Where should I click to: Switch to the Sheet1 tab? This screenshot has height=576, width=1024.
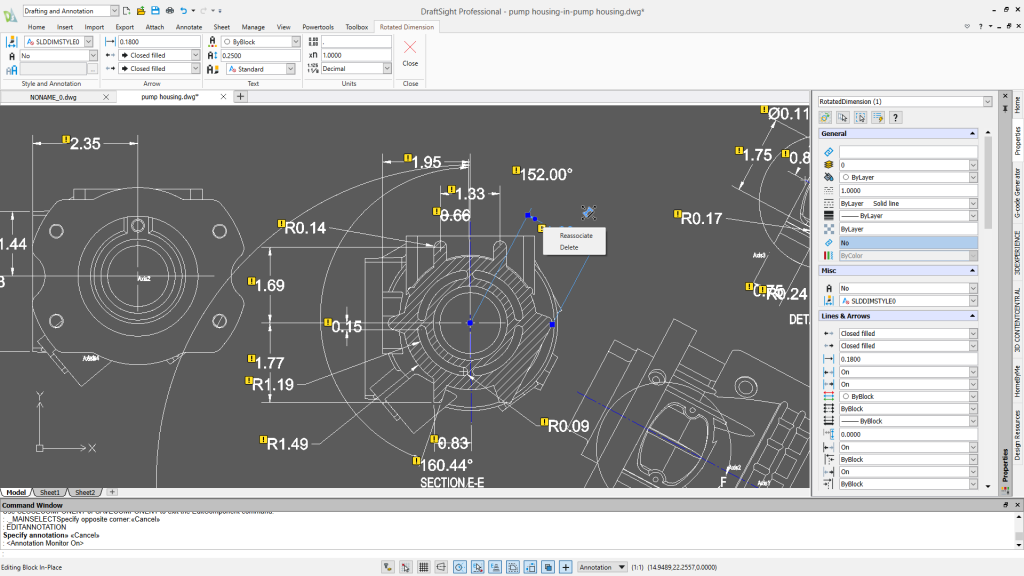[x=48, y=492]
